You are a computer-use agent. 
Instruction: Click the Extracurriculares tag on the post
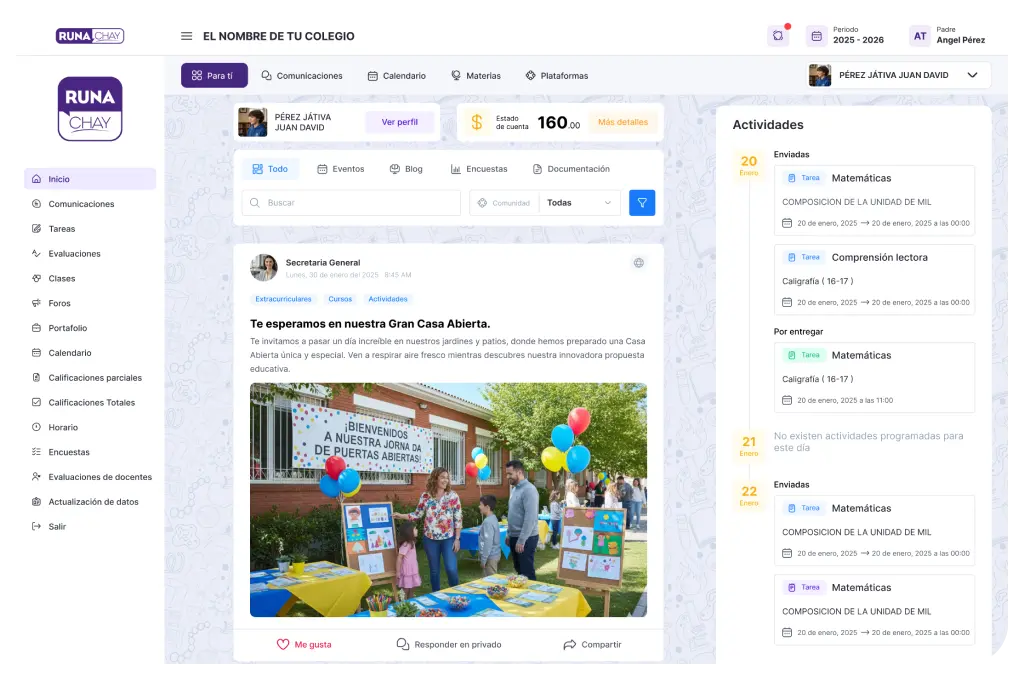[x=283, y=299]
